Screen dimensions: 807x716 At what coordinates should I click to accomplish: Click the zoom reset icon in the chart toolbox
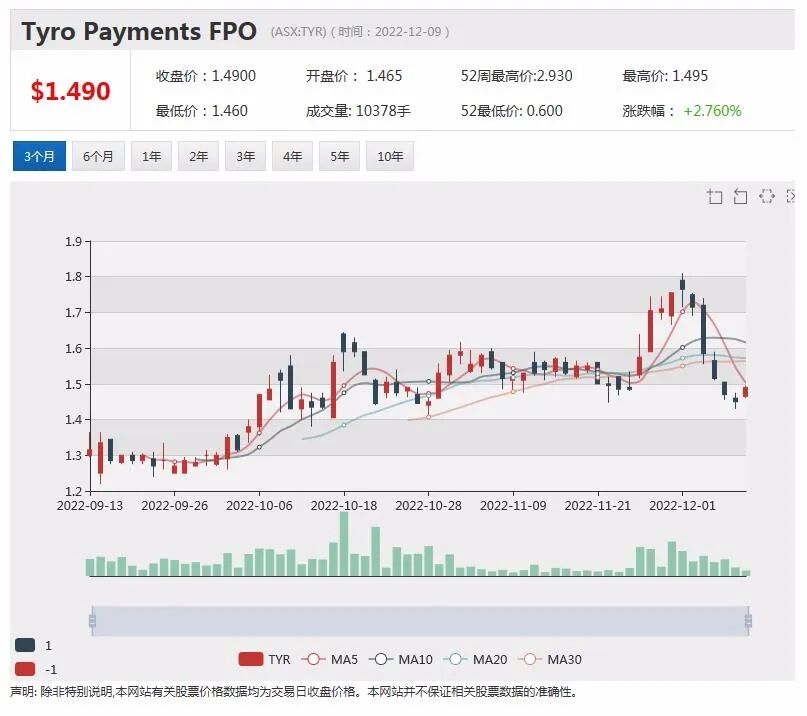[740, 196]
